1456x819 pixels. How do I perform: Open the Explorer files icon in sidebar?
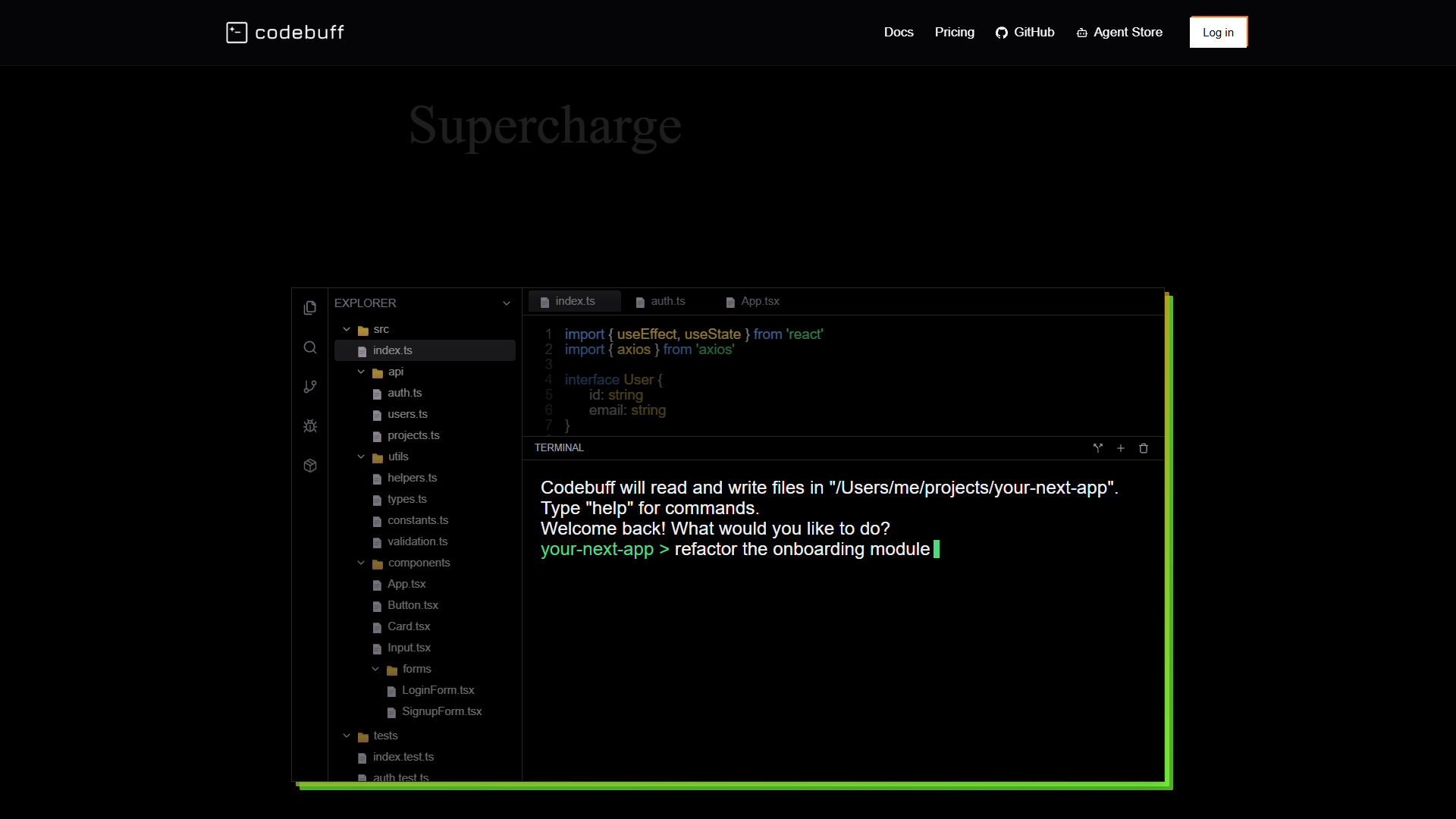[309, 308]
